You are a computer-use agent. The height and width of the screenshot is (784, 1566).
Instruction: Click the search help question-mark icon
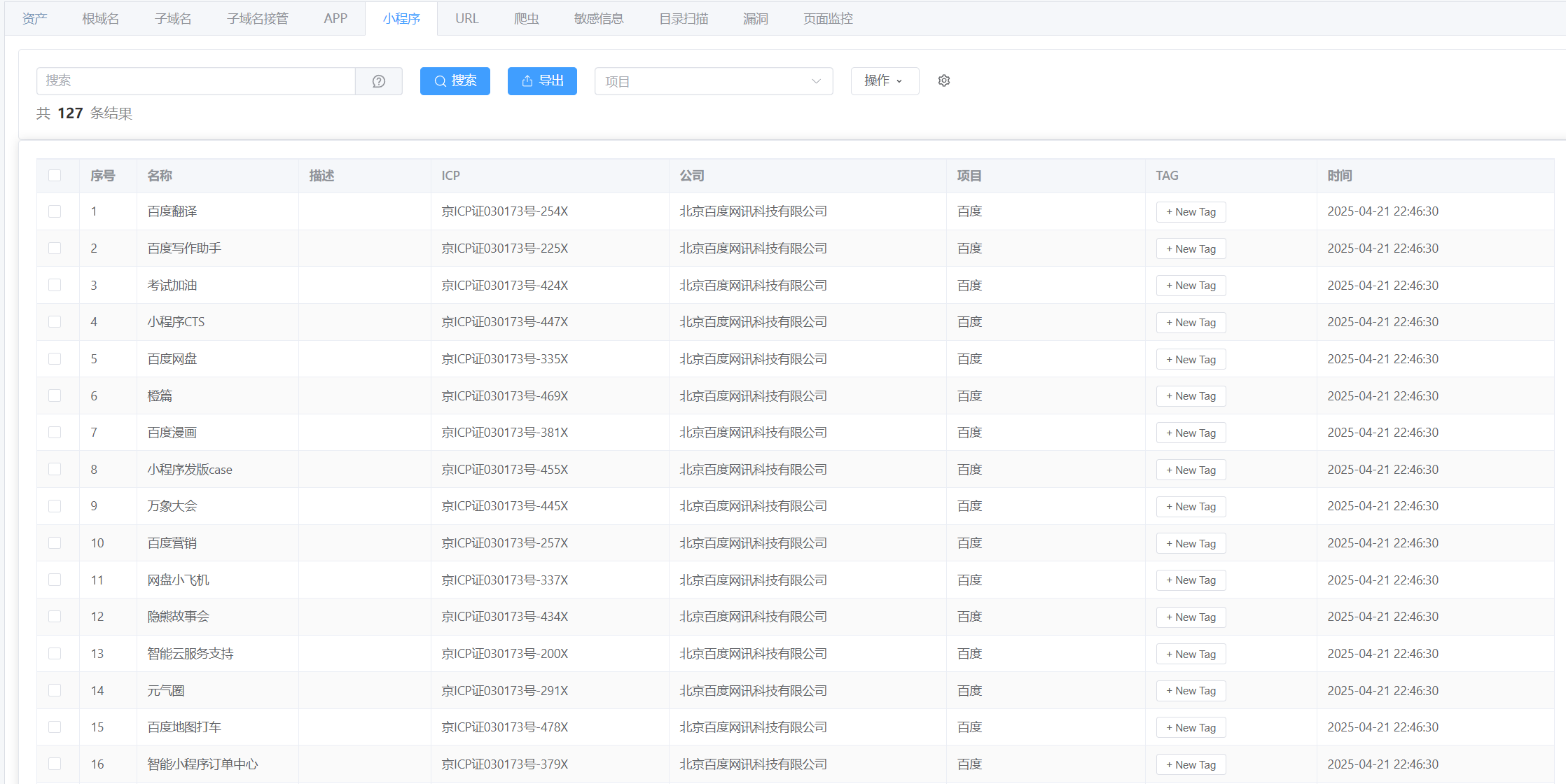tap(379, 81)
